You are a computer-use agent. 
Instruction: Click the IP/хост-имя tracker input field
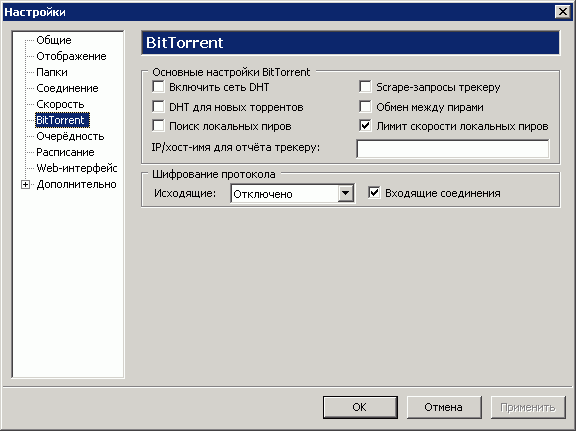453,149
